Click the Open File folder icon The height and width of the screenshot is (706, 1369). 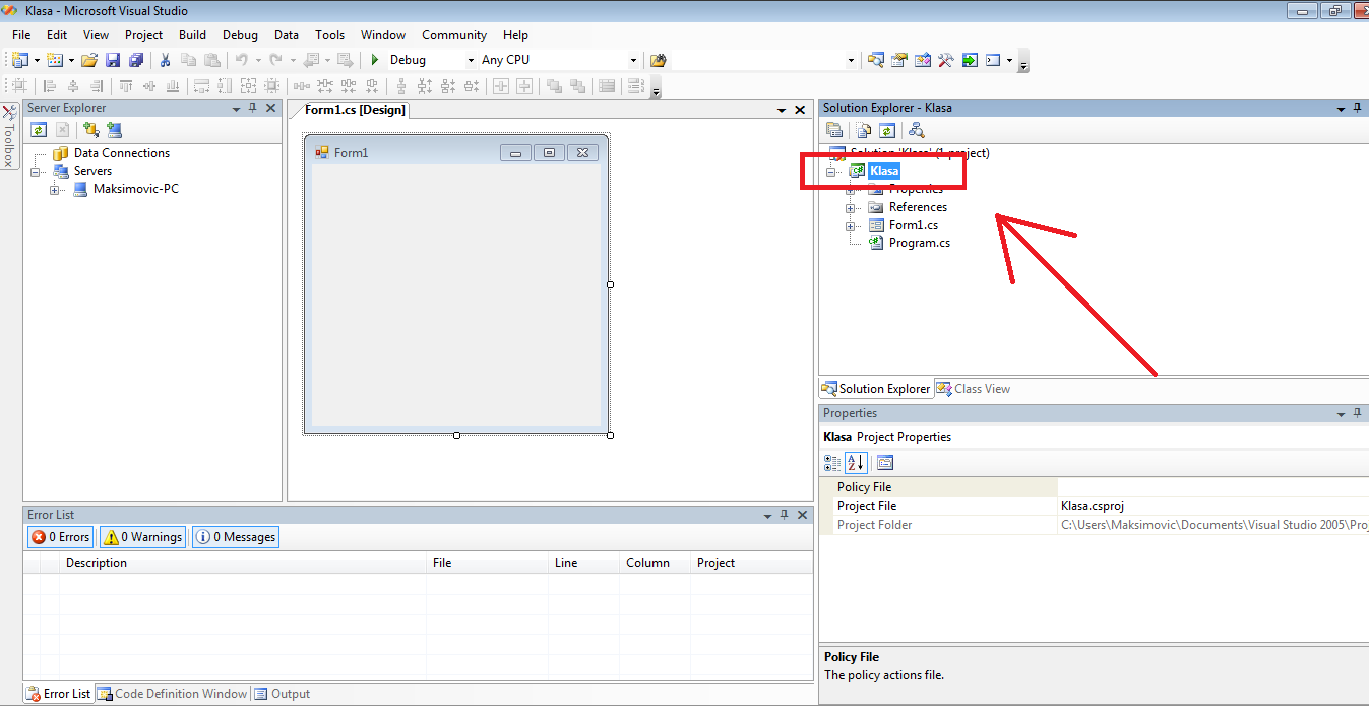click(90, 60)
